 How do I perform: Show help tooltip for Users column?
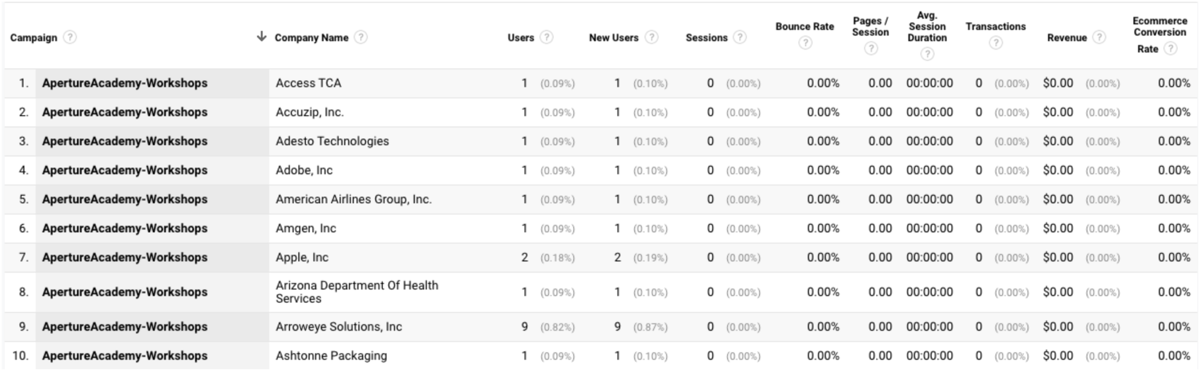547,38
